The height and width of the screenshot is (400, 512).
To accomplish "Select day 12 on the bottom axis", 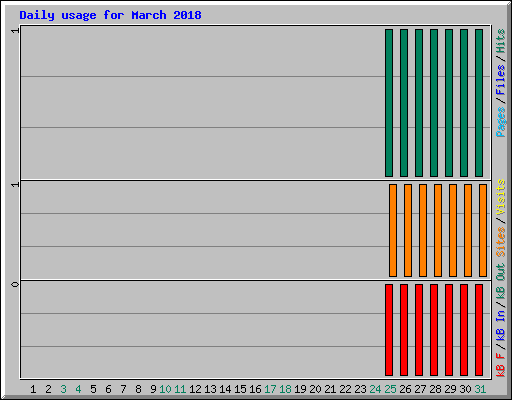I will 195,389.
